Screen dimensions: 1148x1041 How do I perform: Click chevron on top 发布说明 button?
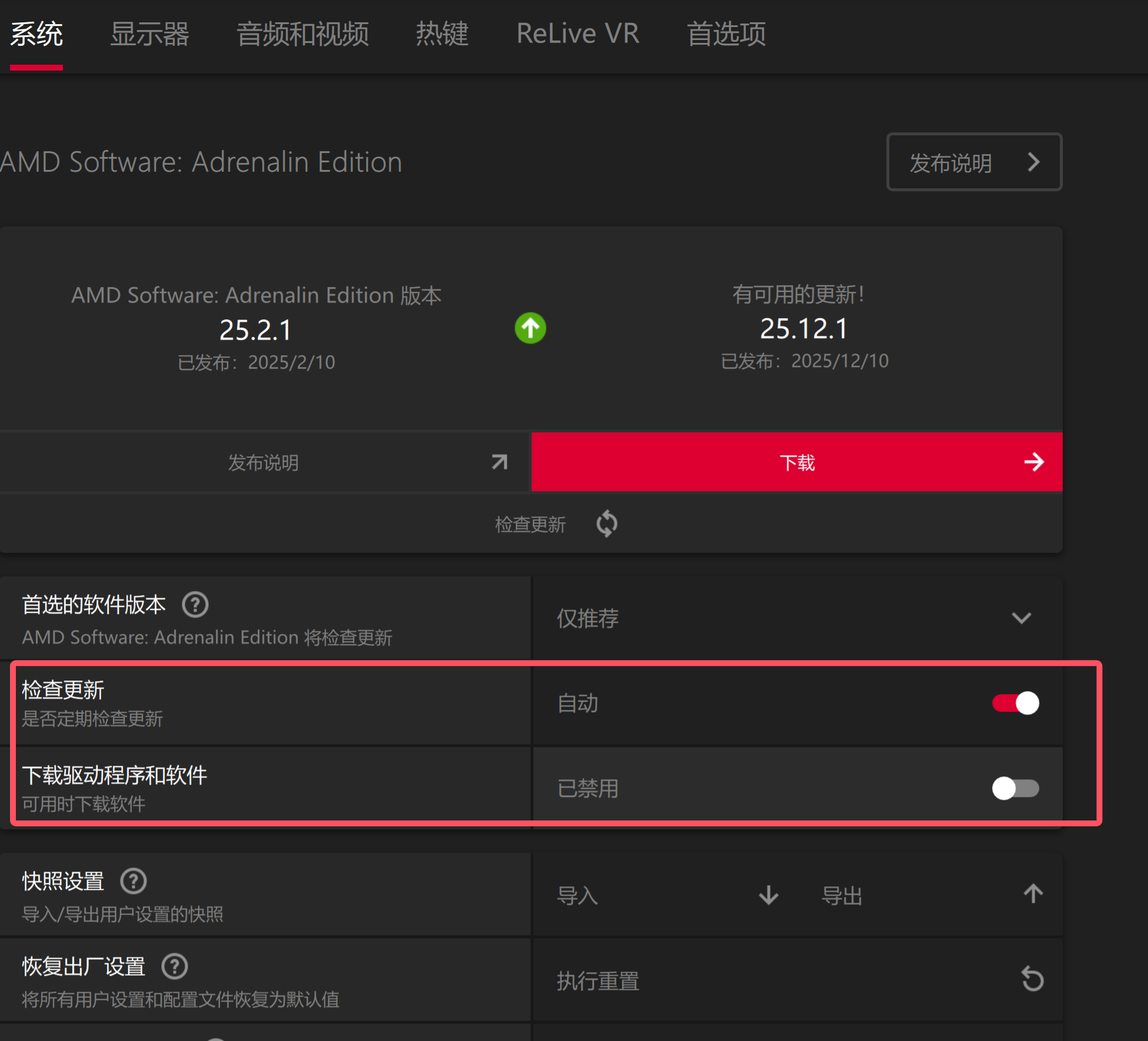[x=1034, y=162]
